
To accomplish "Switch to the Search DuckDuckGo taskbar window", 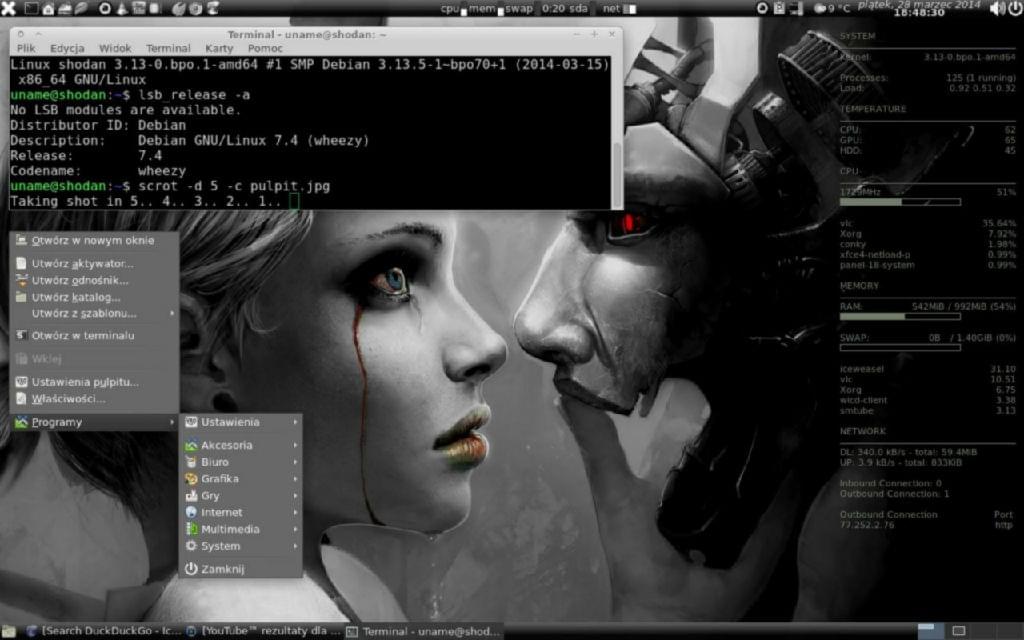I will (x=103, y=632).
